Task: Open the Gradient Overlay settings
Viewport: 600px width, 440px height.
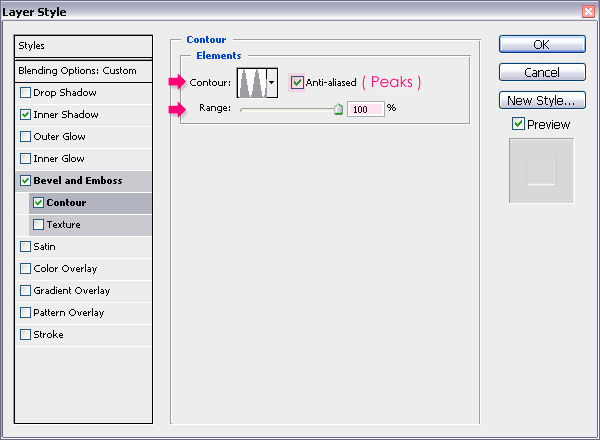Action: coord(72,290)
